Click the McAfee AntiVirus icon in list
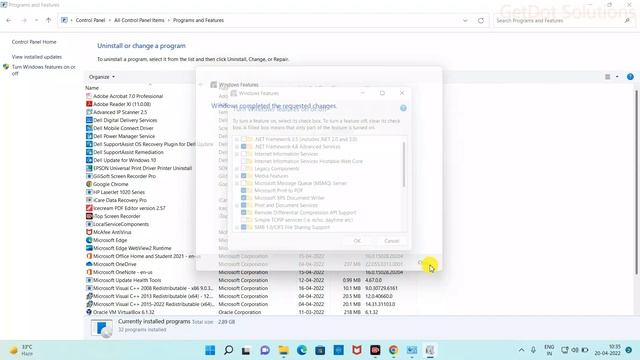640x360 pixels. [x=89, y=232]
